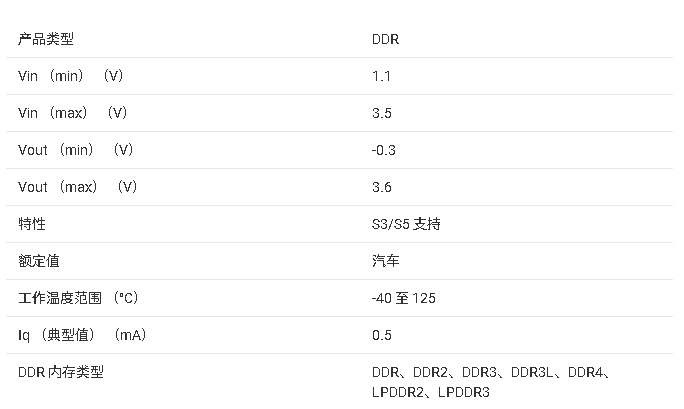This screenshot has height=409, width=684.
Task: Click the DDR 内存类型 row label
Action: tap(61, 372)
